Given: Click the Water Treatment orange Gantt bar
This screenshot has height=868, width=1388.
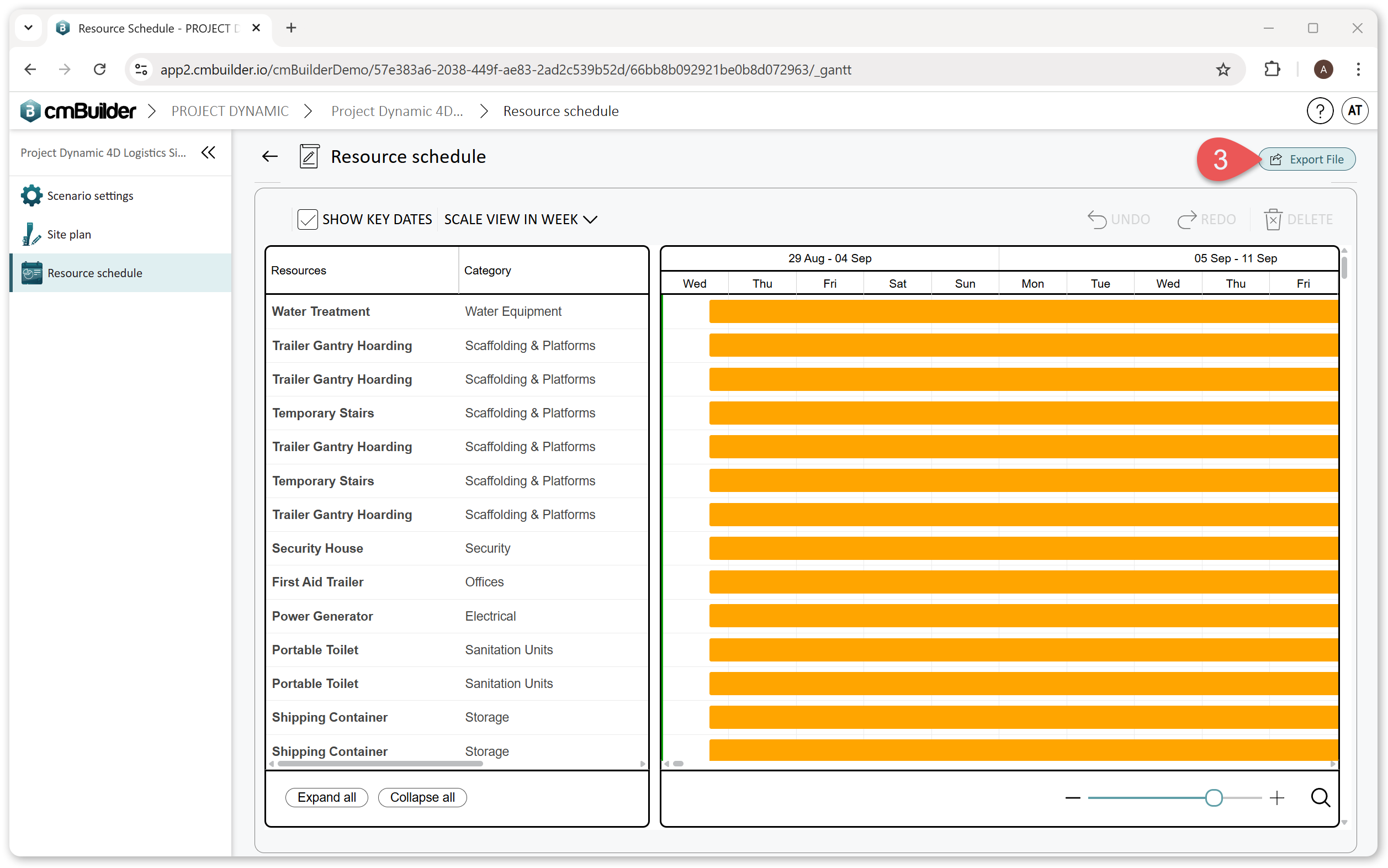Looking at the screenshot, I should pos(1024,312).
